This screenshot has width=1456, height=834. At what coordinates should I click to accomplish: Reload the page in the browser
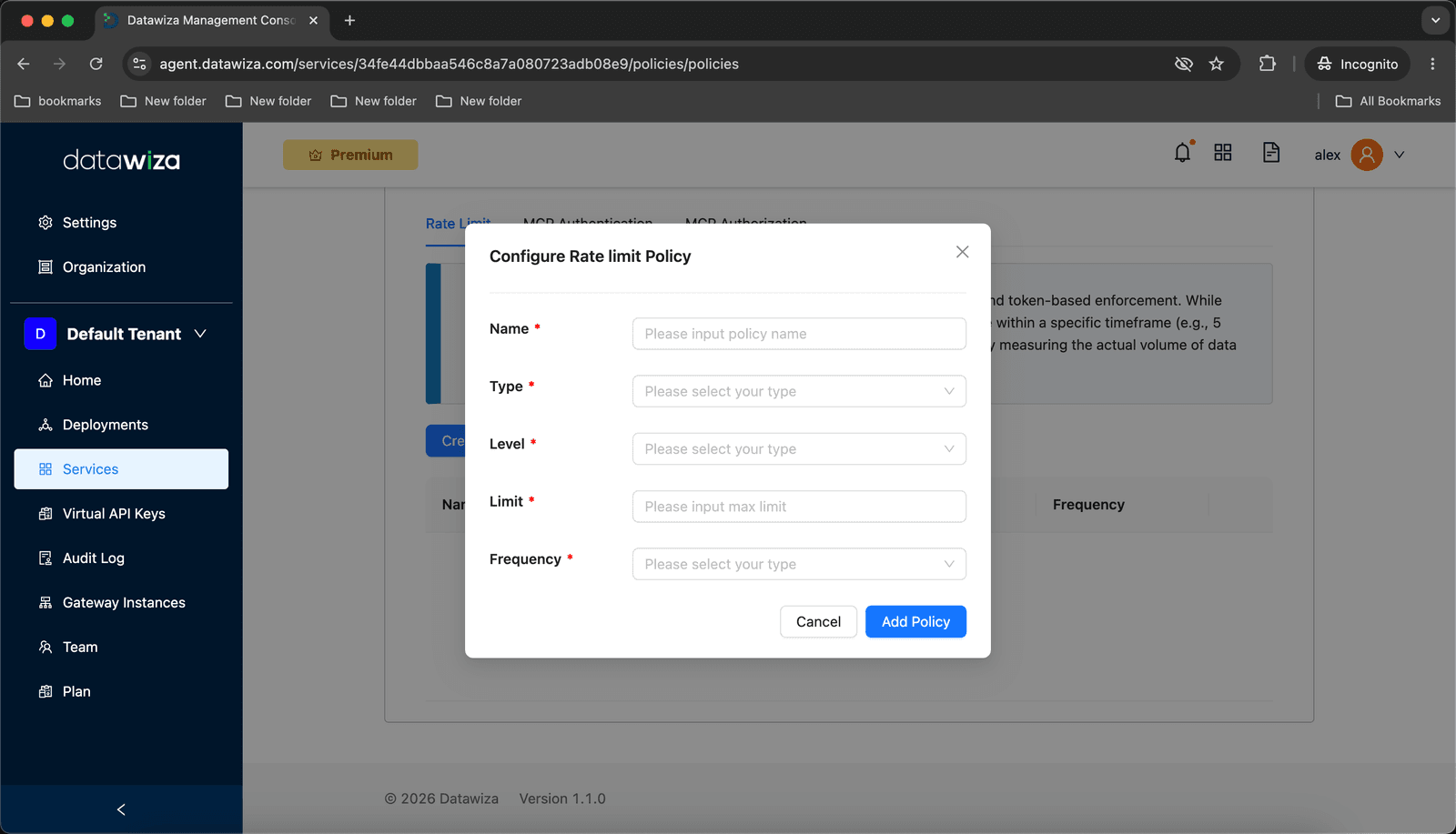pyautogui.click(x=96, y=64)
